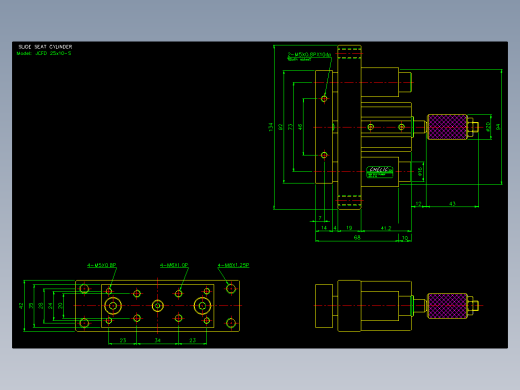Select the 4-M5x0.8P thread callout
The height and width of the screenshot is (390, 520).
(x=102, y=265)
